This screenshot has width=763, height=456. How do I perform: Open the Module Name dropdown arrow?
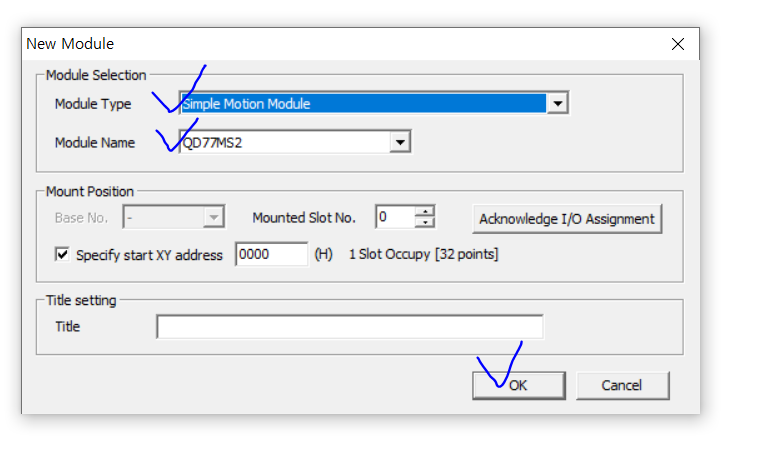[x=400, y=142]
